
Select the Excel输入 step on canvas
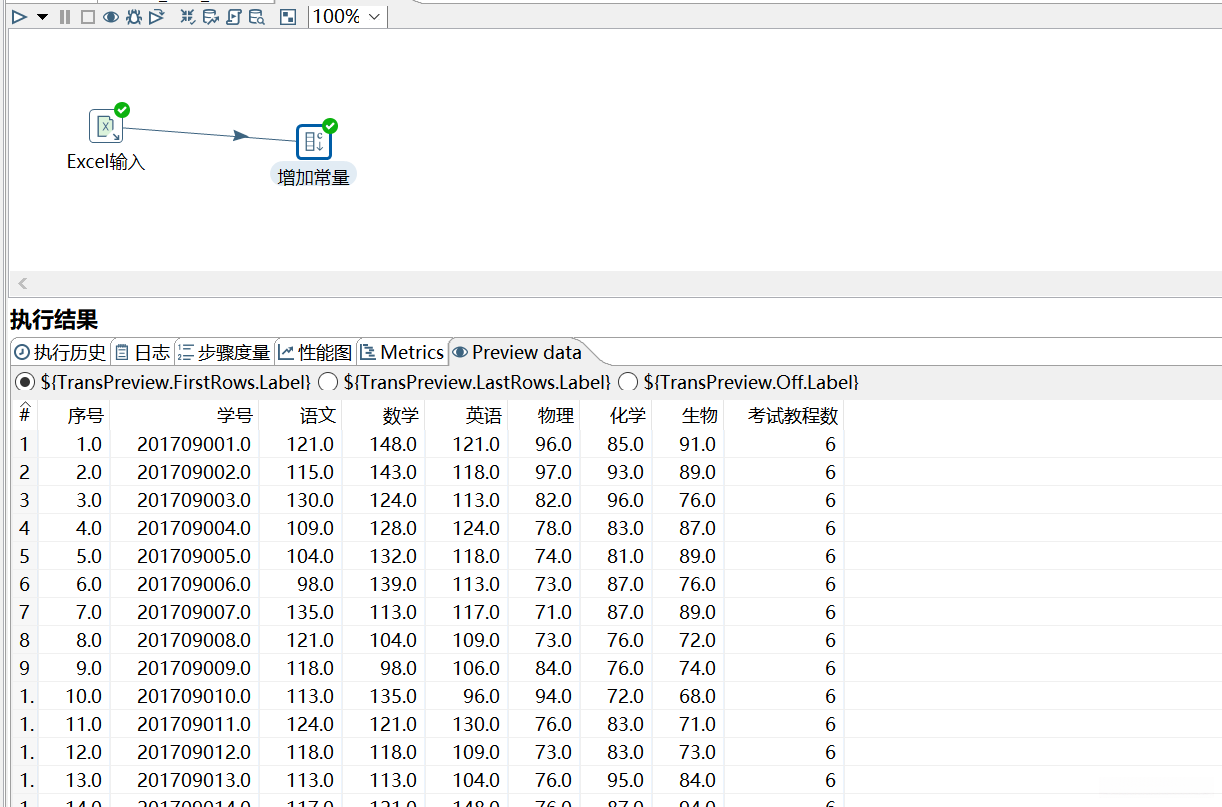105,127
